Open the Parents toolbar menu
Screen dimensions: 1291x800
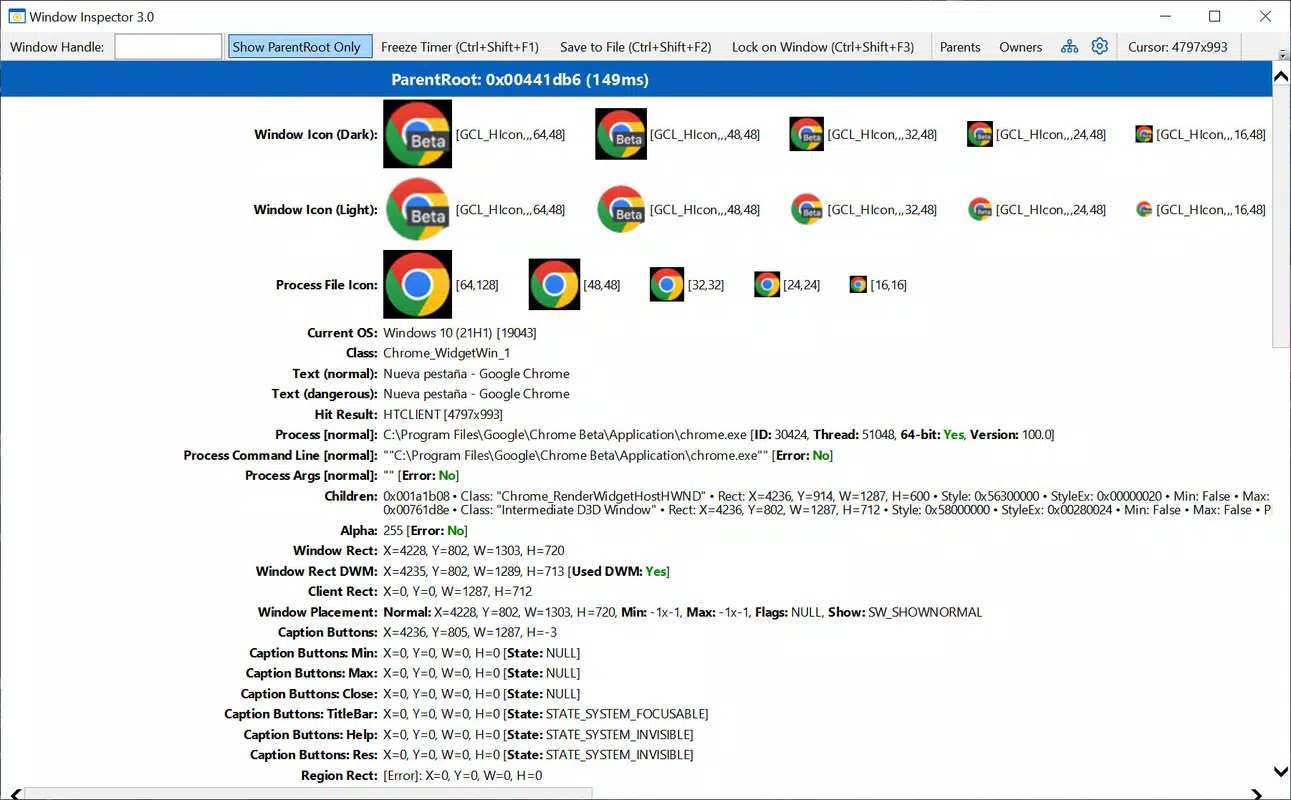coord(960,46)
